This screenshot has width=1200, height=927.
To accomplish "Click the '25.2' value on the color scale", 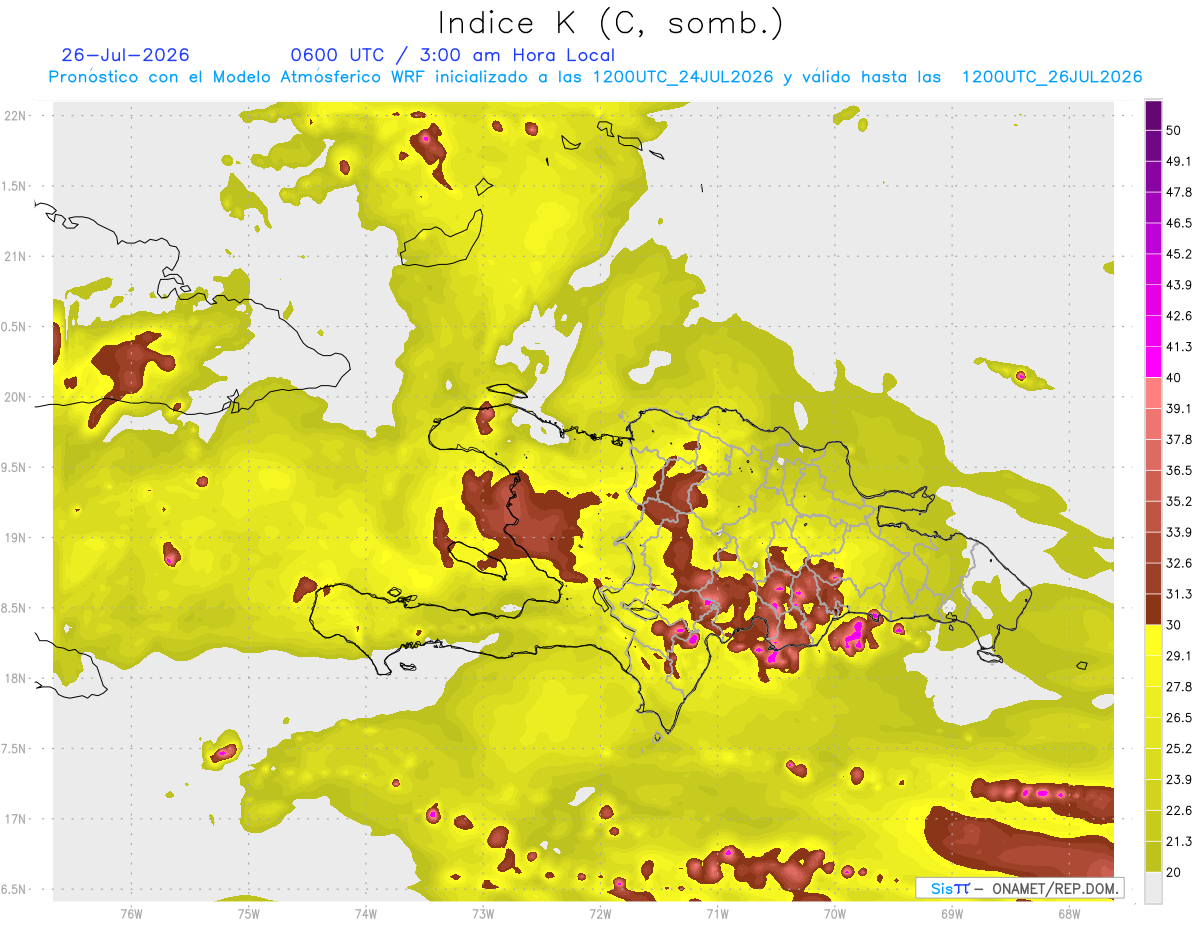I will click(x=1178, y=749).
